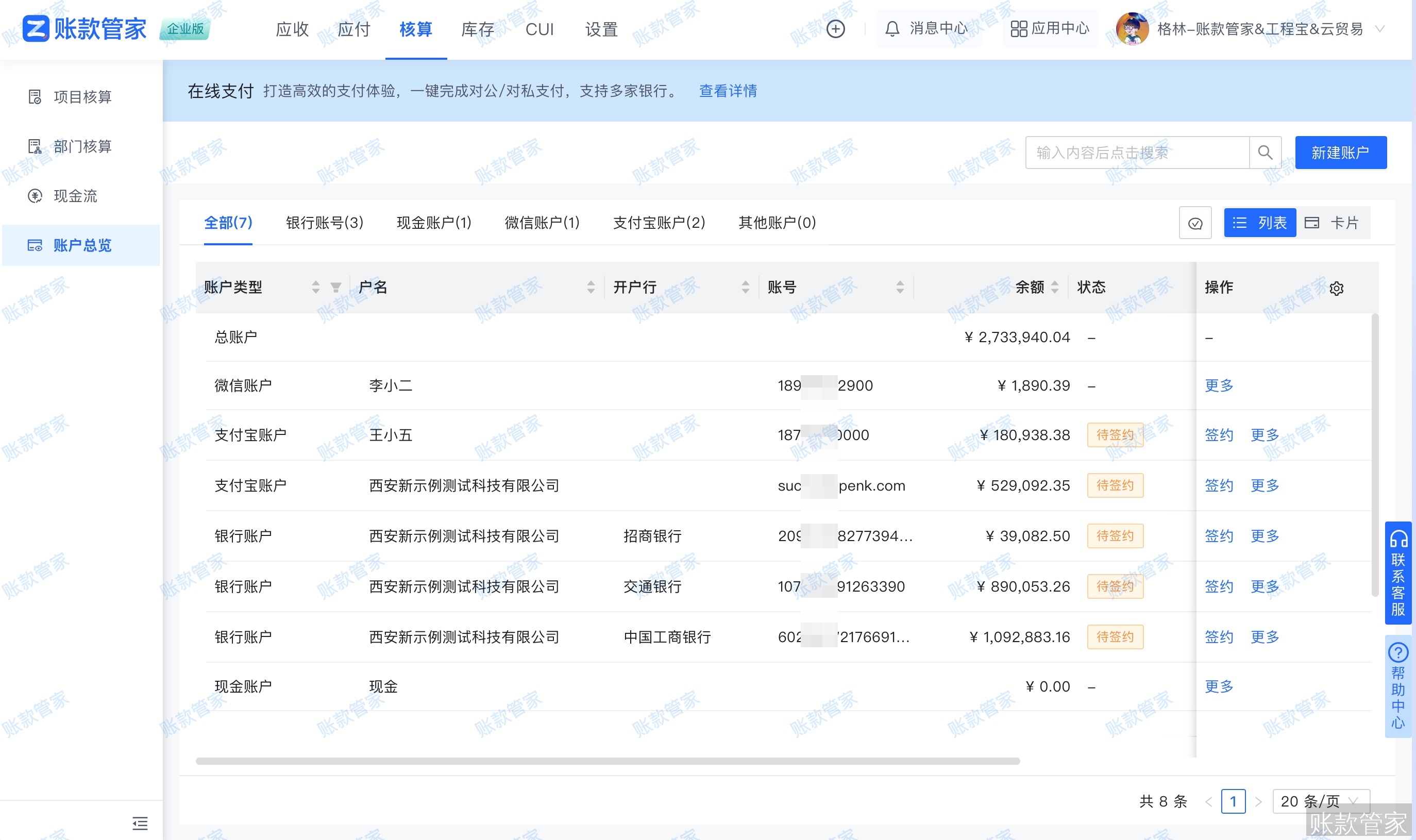
Task: Toggle the signing status bubble icon
Action: click(x=1195, y=223)
